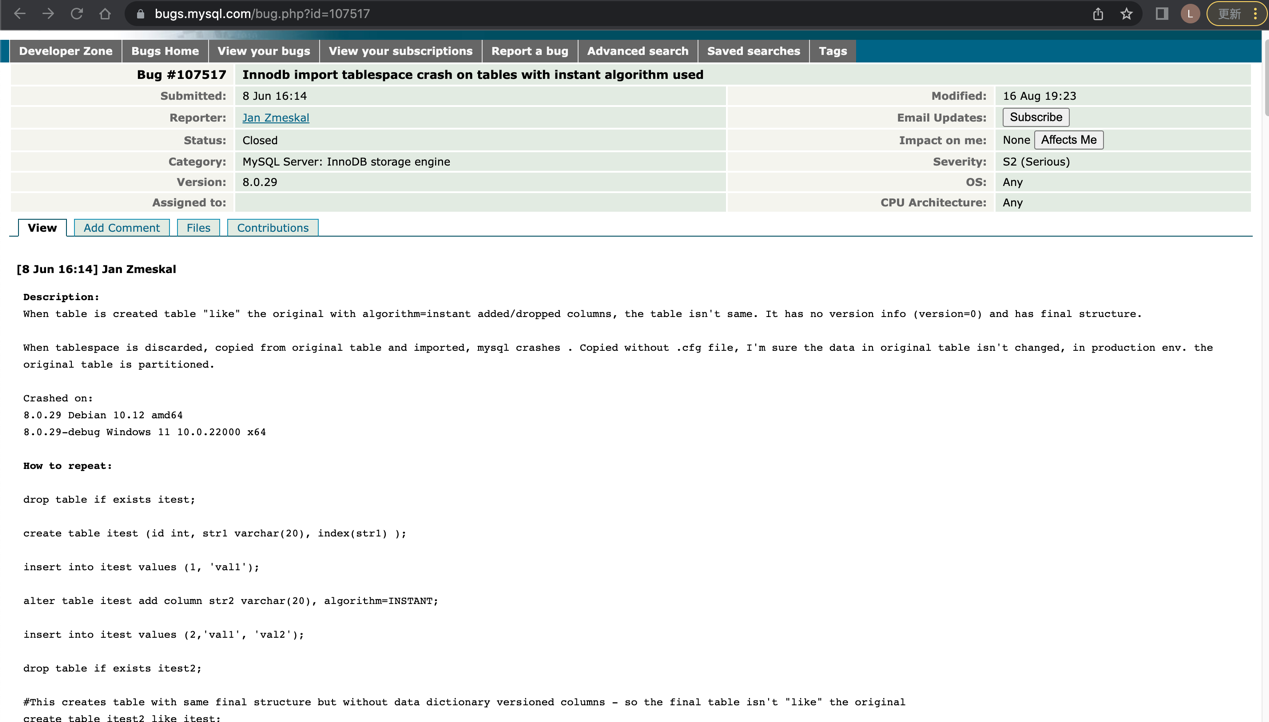Switch to the Add Comment tab

(122, 228)
